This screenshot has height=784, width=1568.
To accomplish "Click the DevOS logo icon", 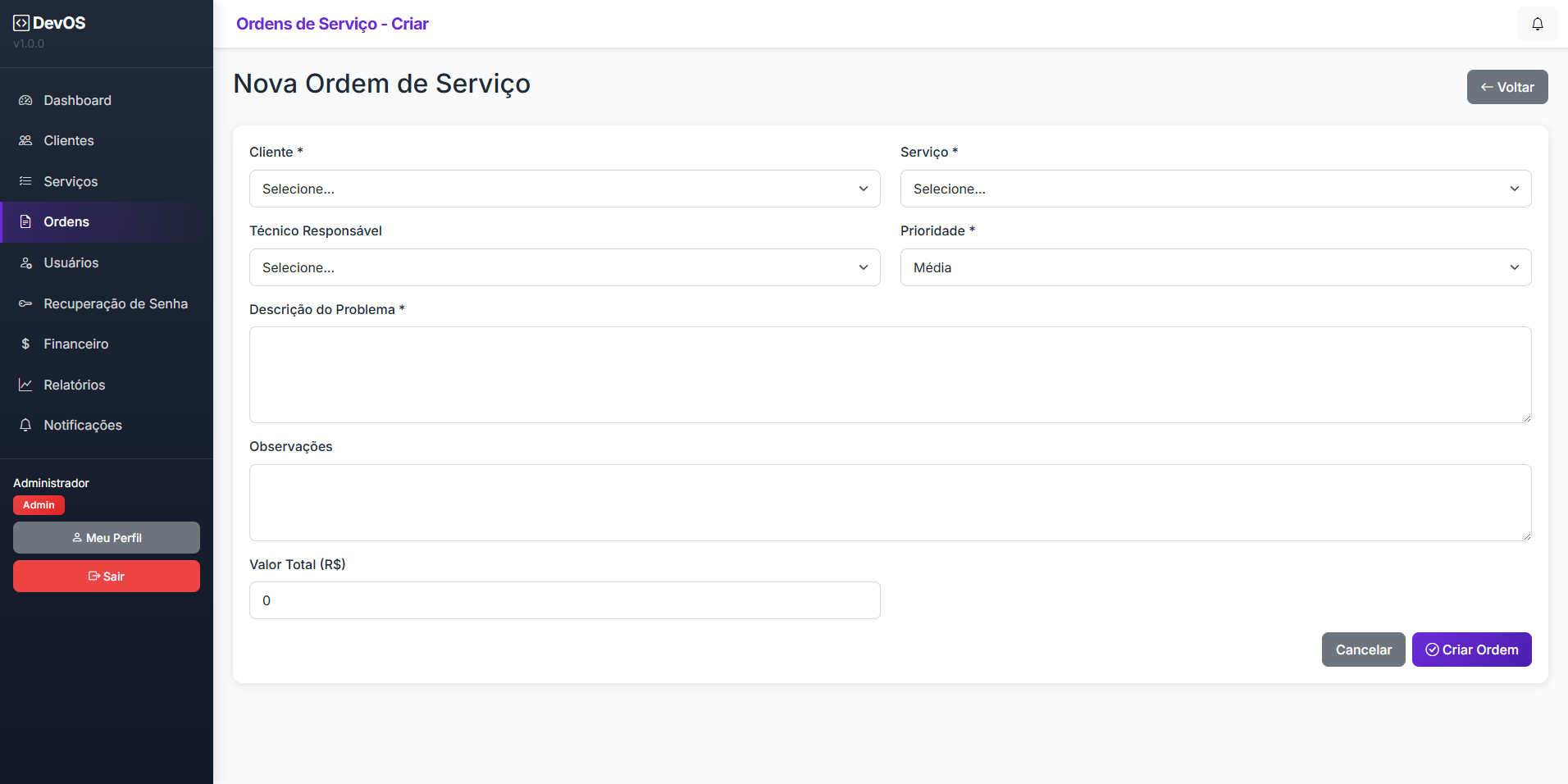I will coord(21,23).
